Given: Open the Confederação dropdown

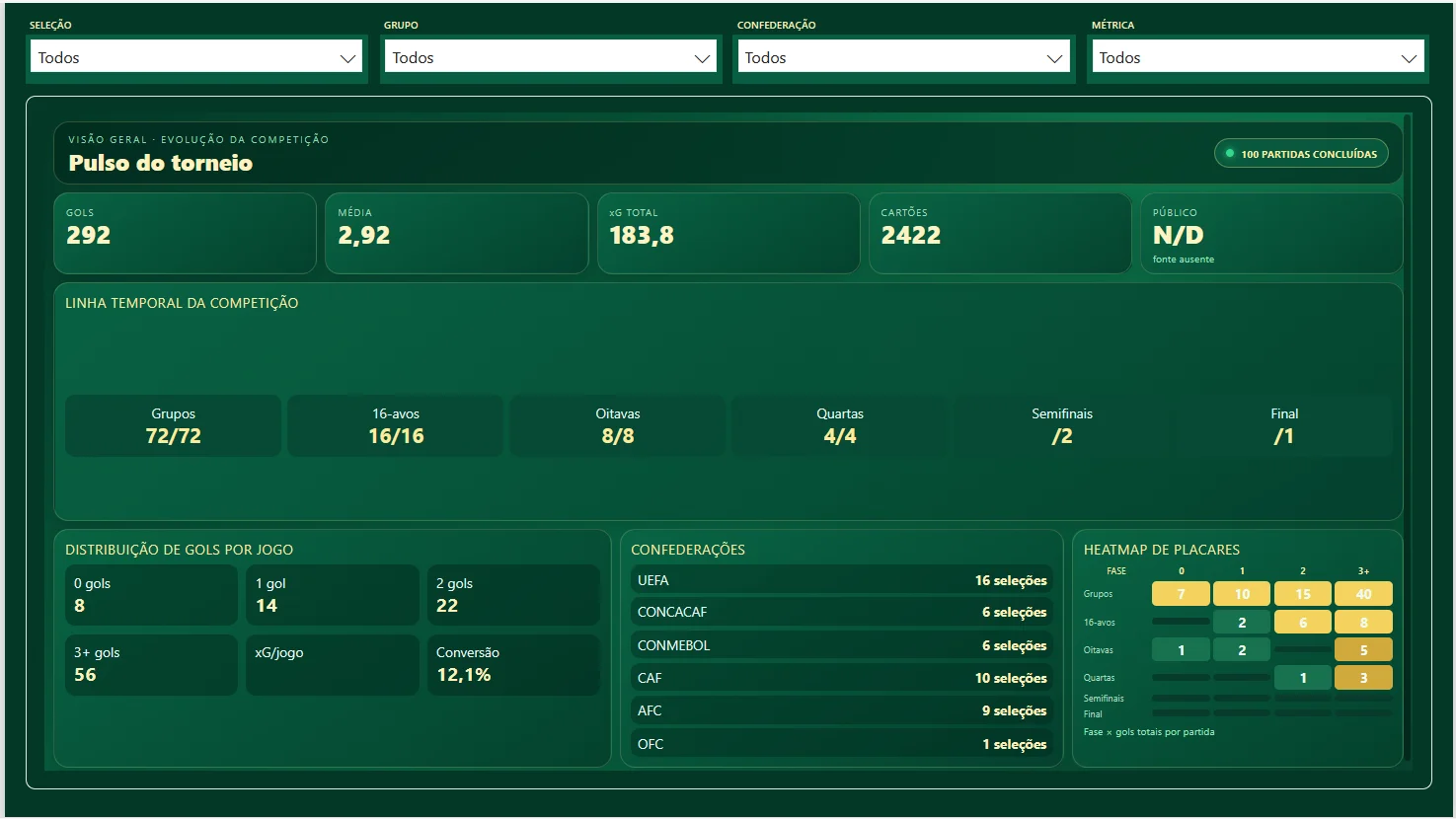Looking at the screenshot, I should [903, 57].
